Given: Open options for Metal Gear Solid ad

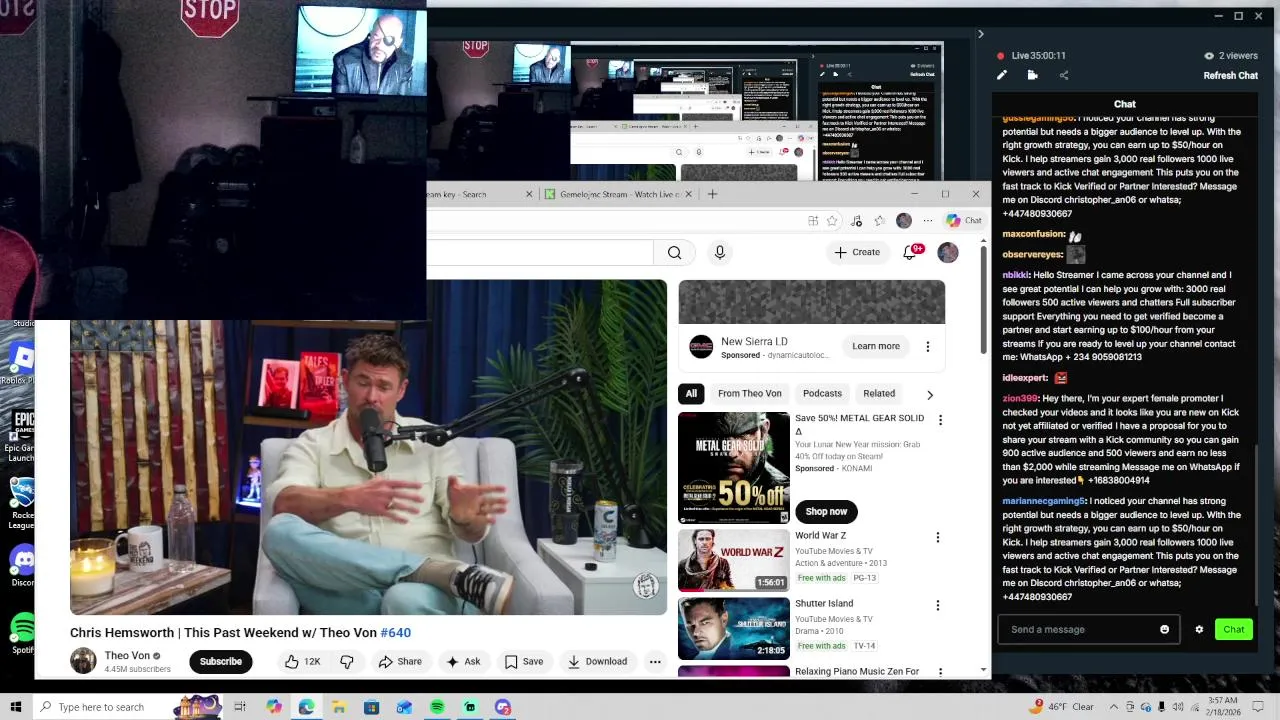Looking at the screenshot, I should coord(940,420).
